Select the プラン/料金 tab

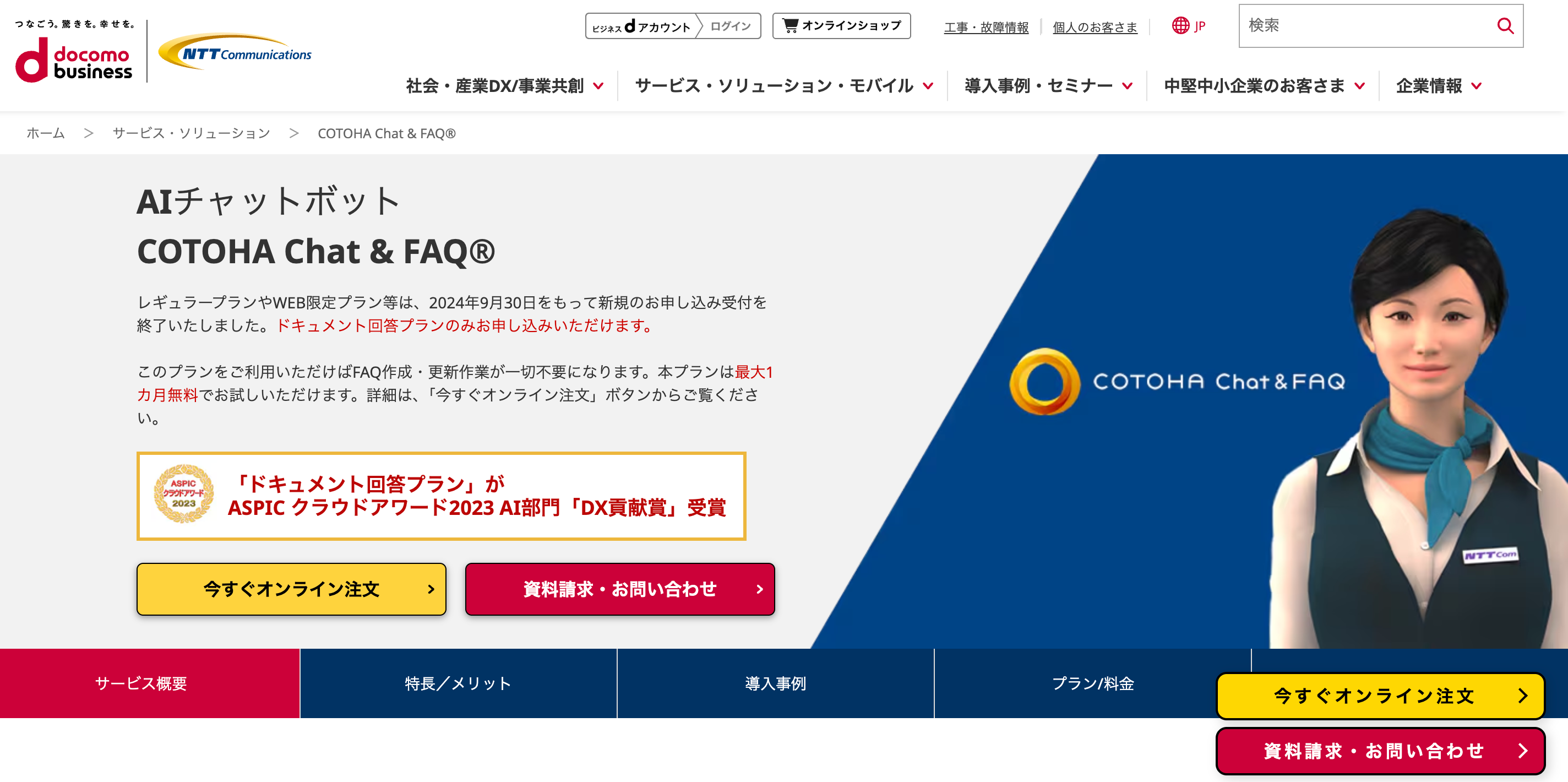coord(1093,683)
